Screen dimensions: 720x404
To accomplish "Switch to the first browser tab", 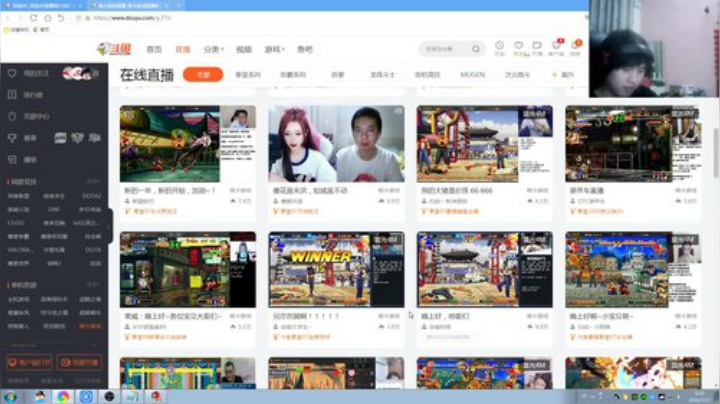I will pyautogui.click(x=44, y=6).
